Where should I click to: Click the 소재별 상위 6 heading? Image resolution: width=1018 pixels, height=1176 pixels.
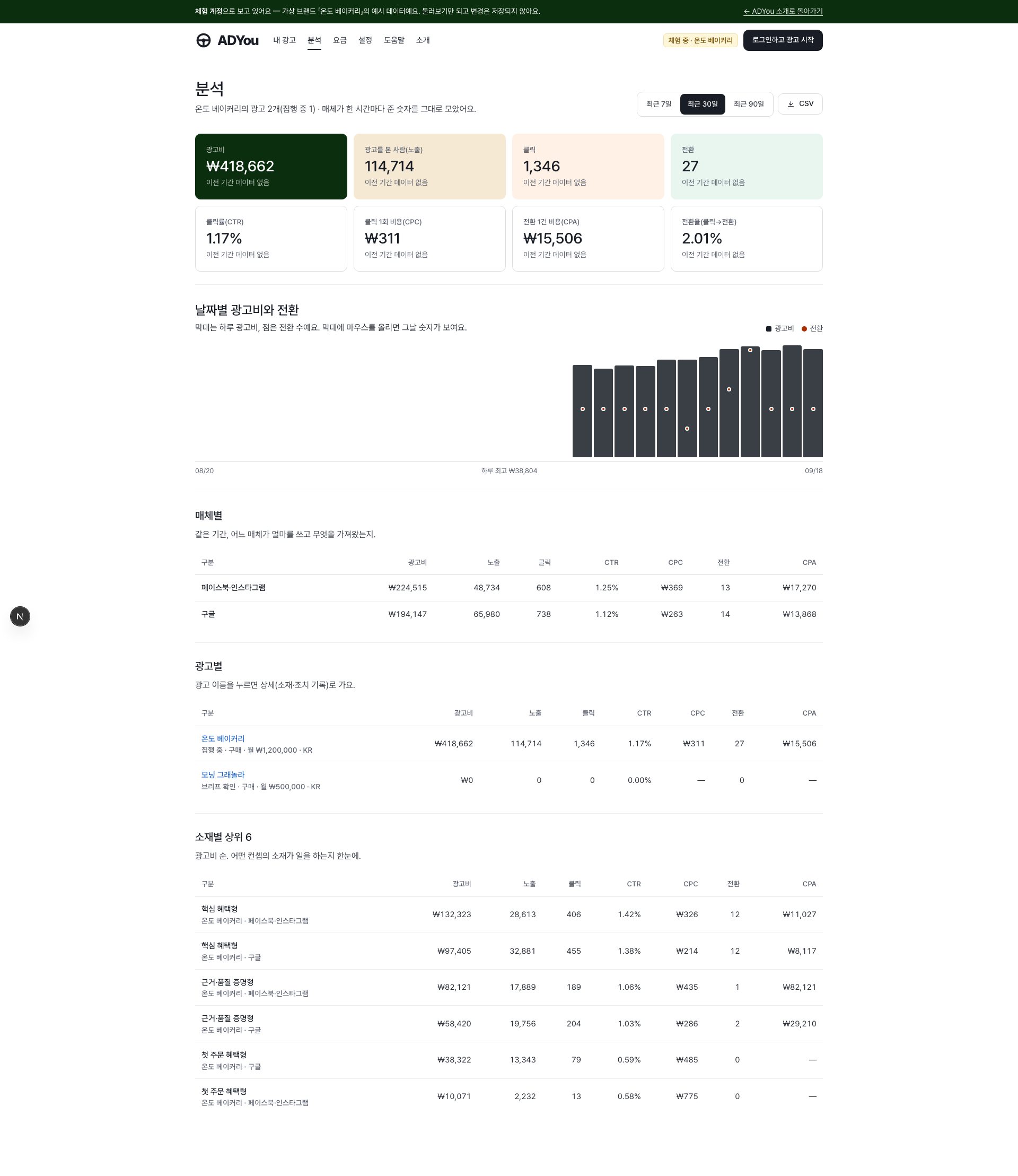pyautogui.click(x=223, y=837)
